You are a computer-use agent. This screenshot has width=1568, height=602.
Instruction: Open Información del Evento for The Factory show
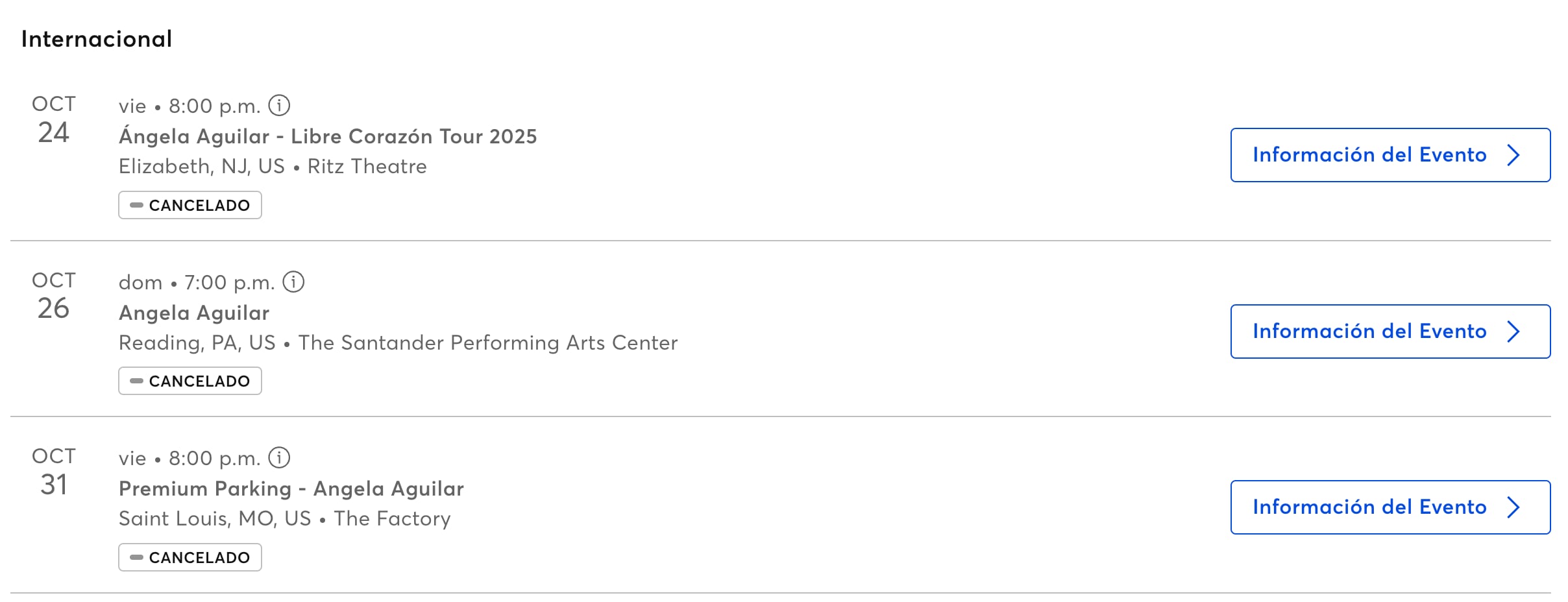[1390, 507]
